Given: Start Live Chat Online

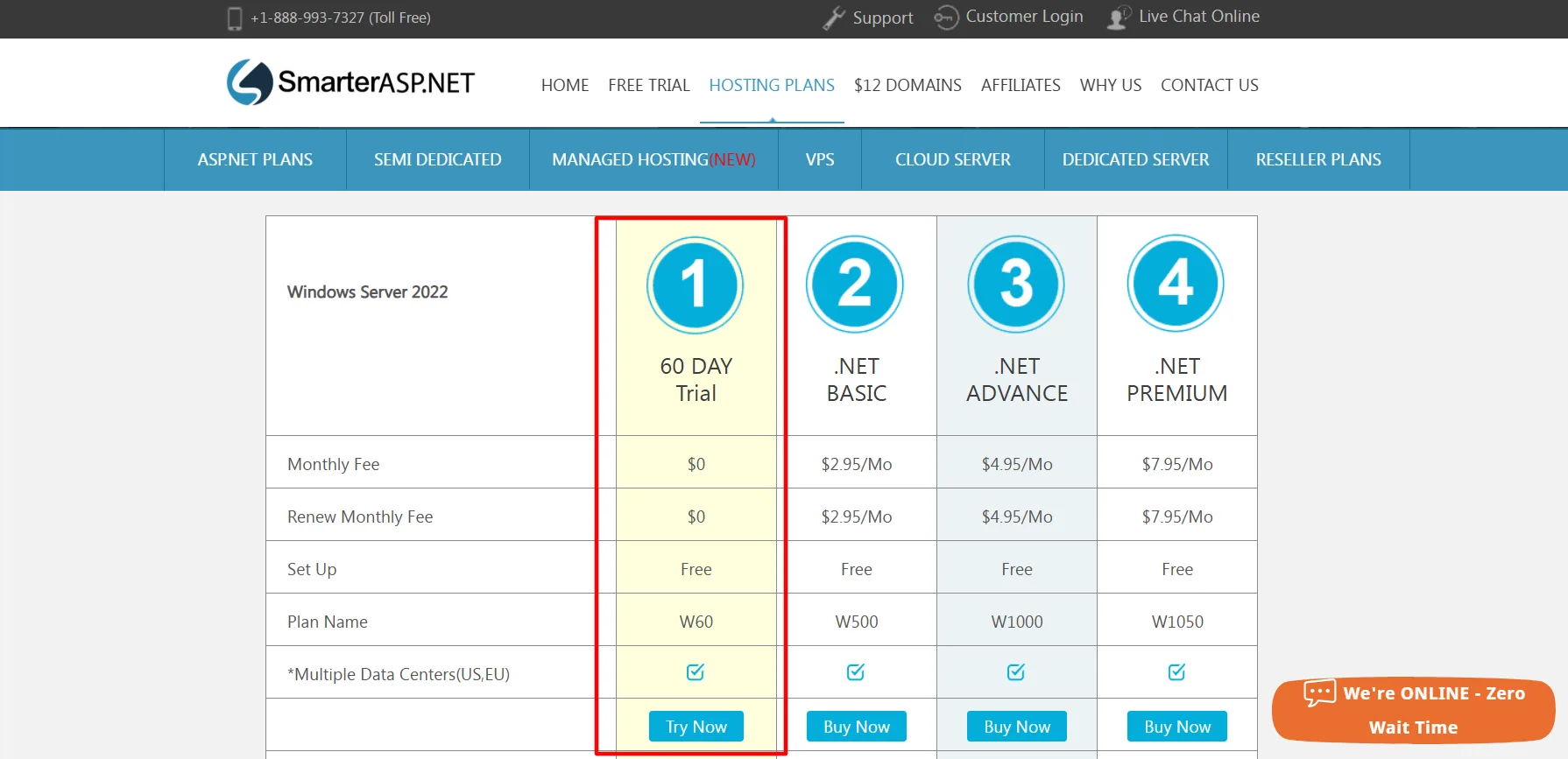Looking at the screenshot, I should (x=1199, y=17).
